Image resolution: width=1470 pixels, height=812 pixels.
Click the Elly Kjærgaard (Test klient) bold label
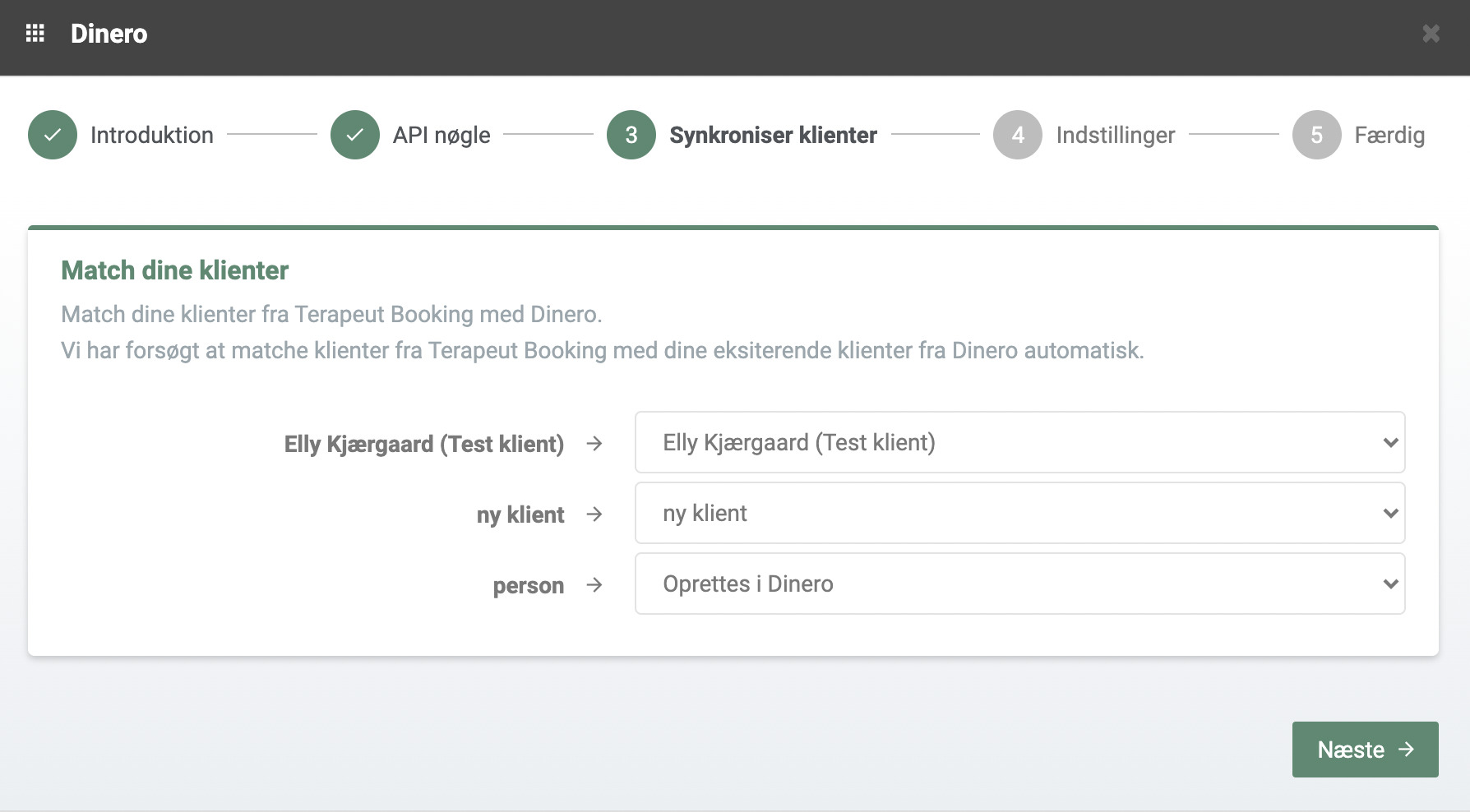424,444
